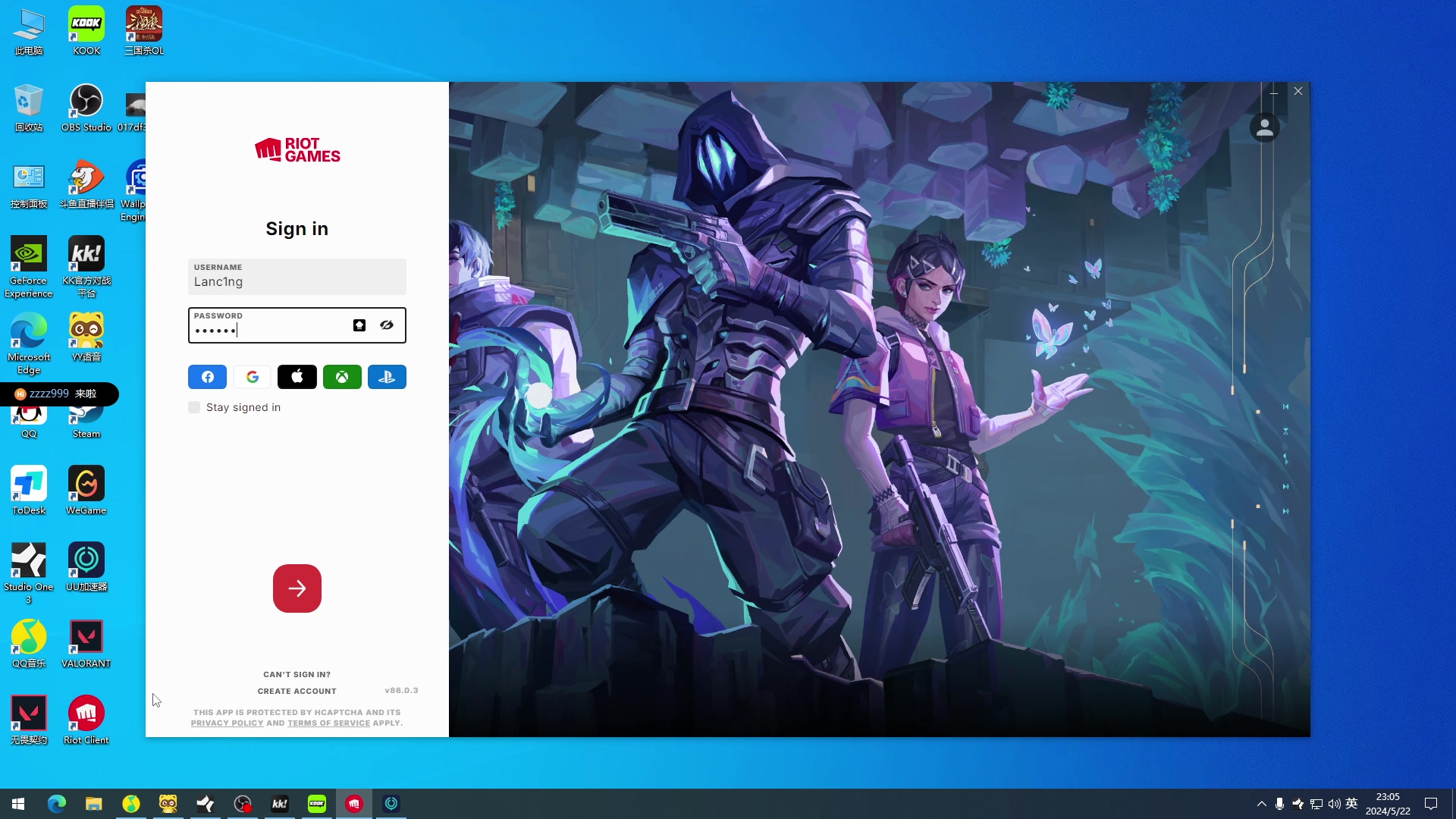
Task: Select the GeForce Experience desktop icon
Action: [29, 267]
